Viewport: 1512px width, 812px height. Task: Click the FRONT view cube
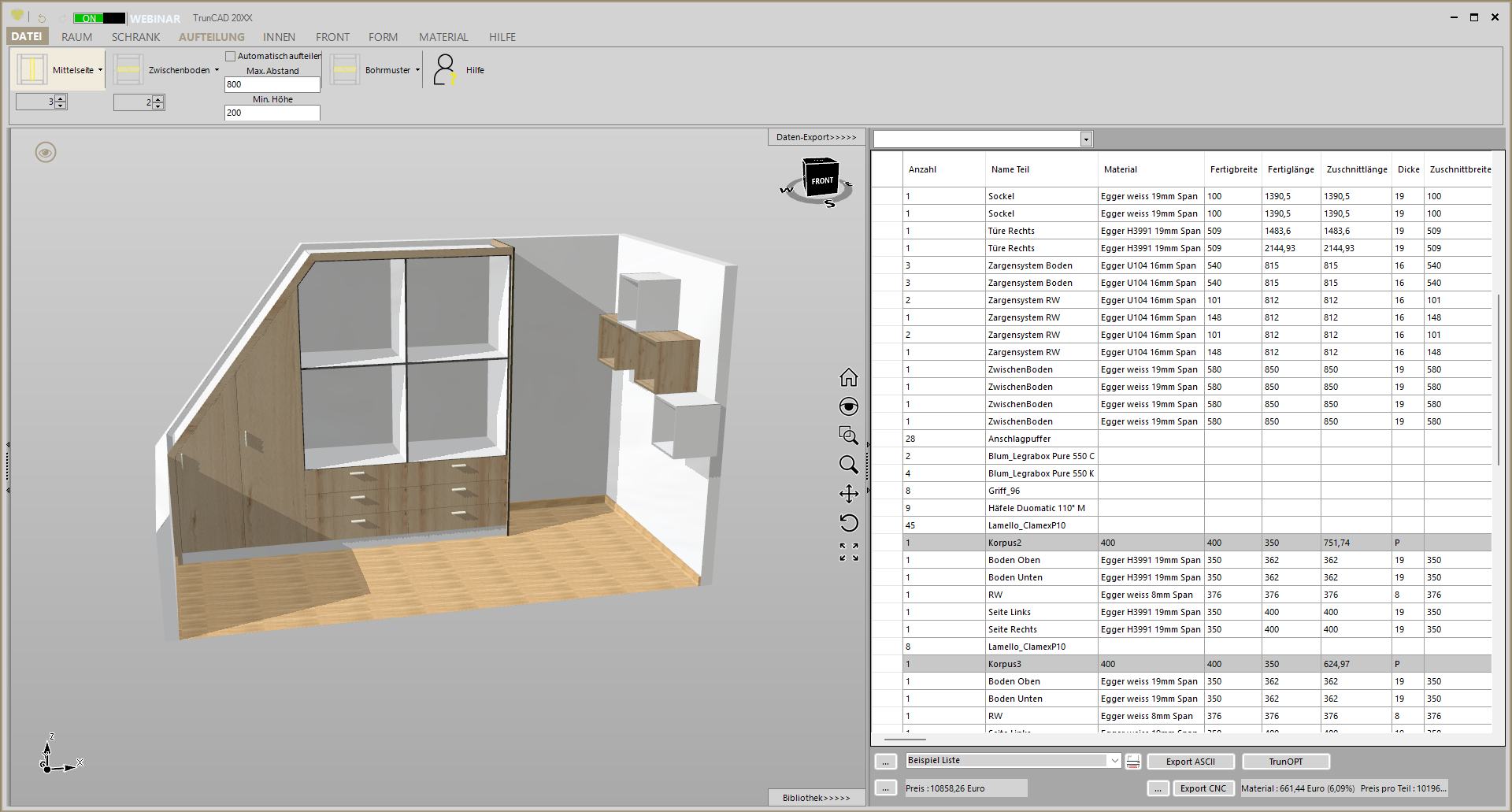821,180
